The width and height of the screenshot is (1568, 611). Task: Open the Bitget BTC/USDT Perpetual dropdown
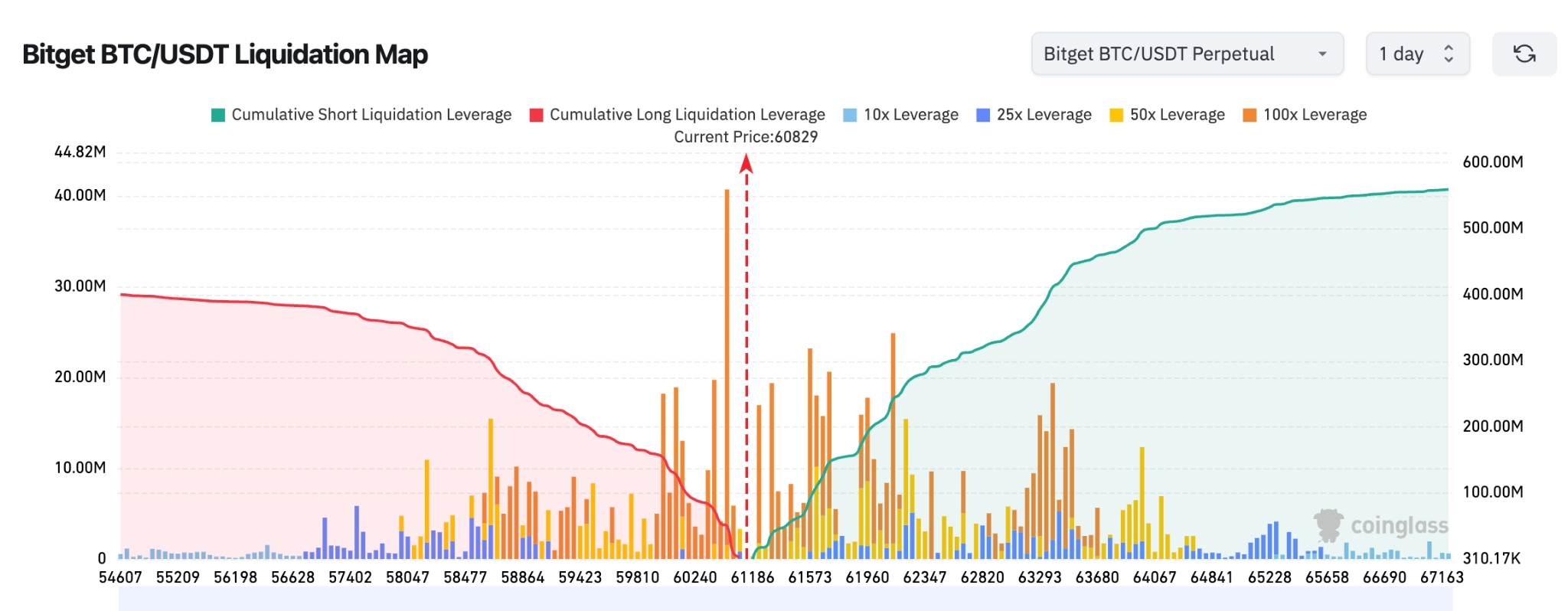(x=1187, y=54)
